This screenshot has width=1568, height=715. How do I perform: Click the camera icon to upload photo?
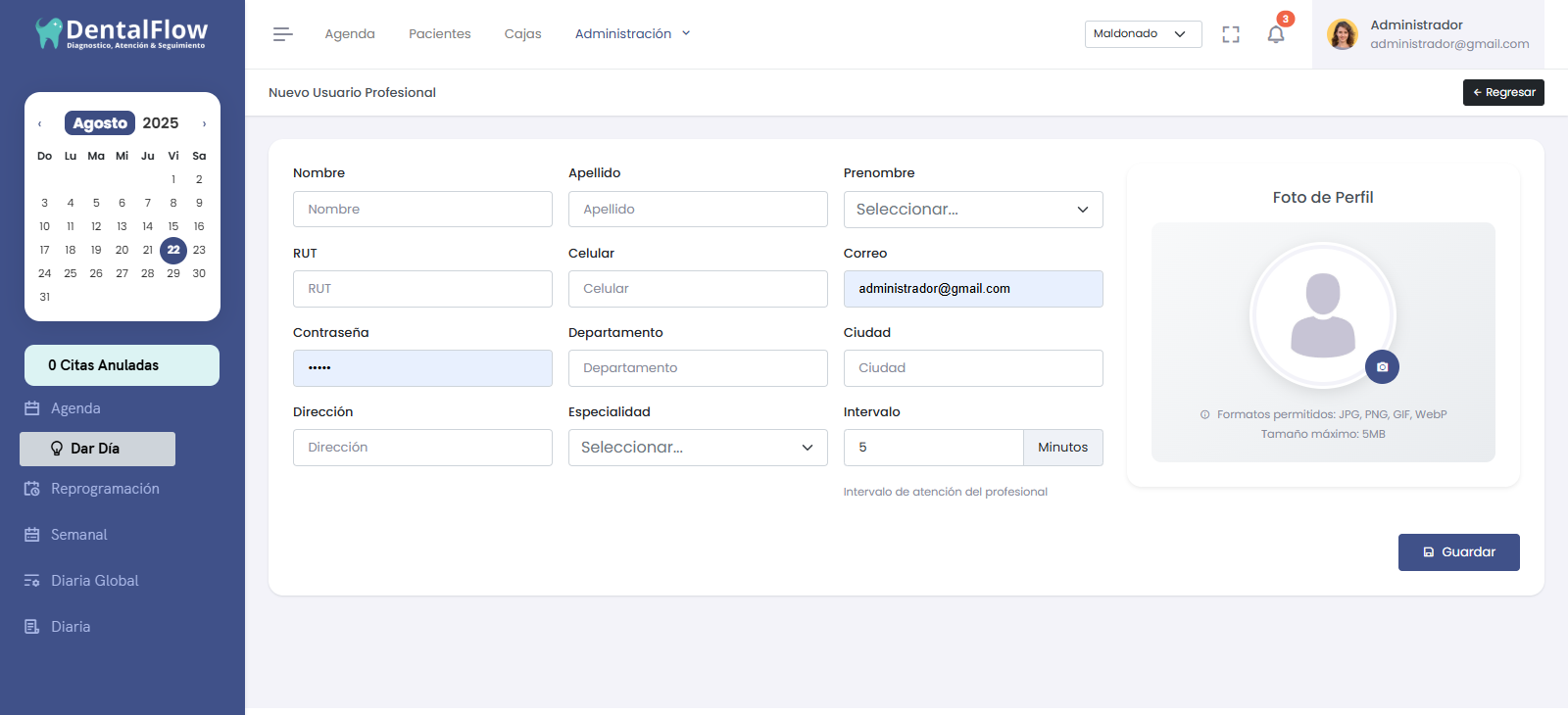(1382, 367)
